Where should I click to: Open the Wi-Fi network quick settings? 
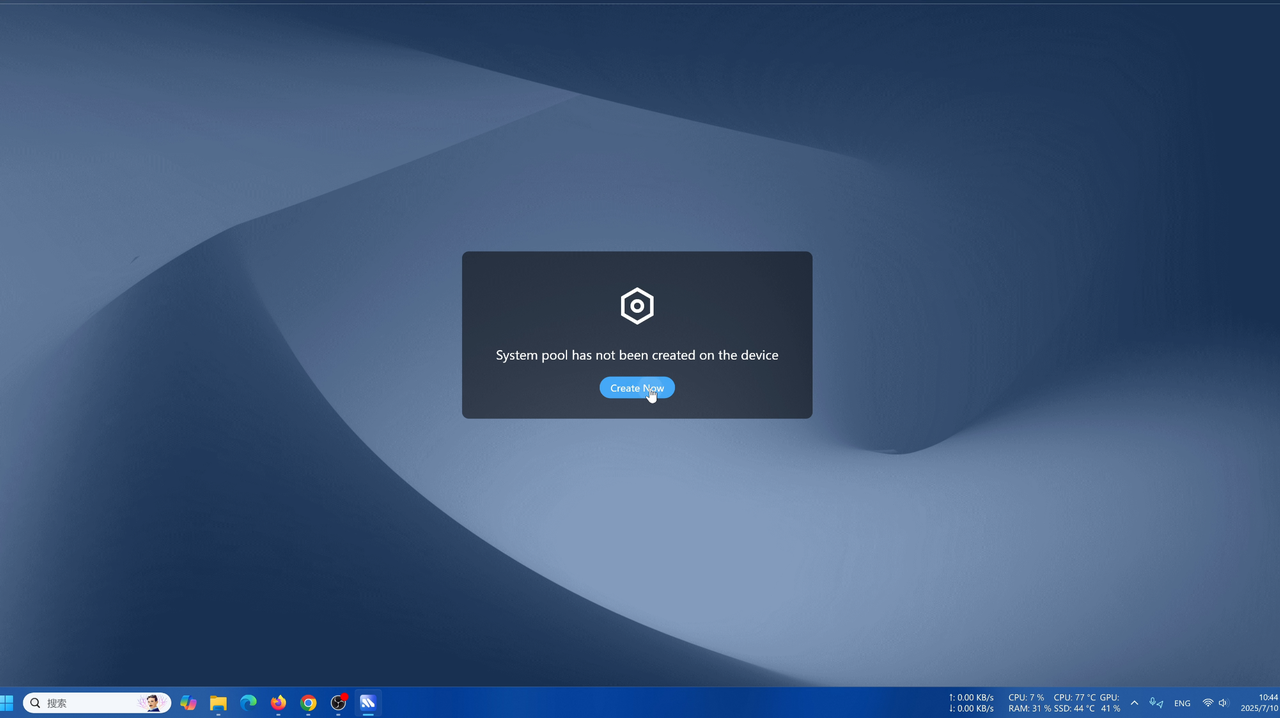coord(1208,703)
